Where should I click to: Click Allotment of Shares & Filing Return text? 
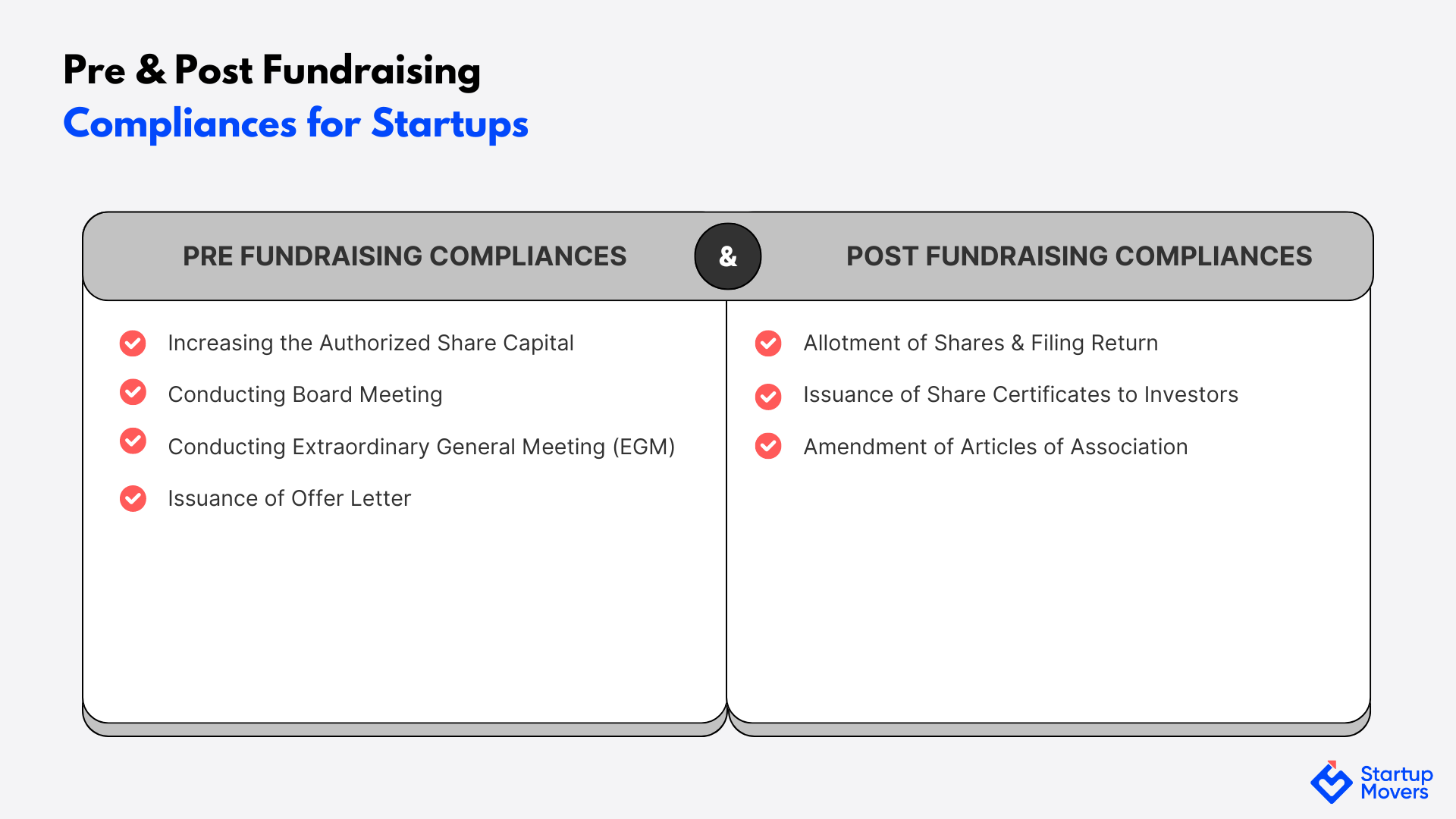click(981, 343)
